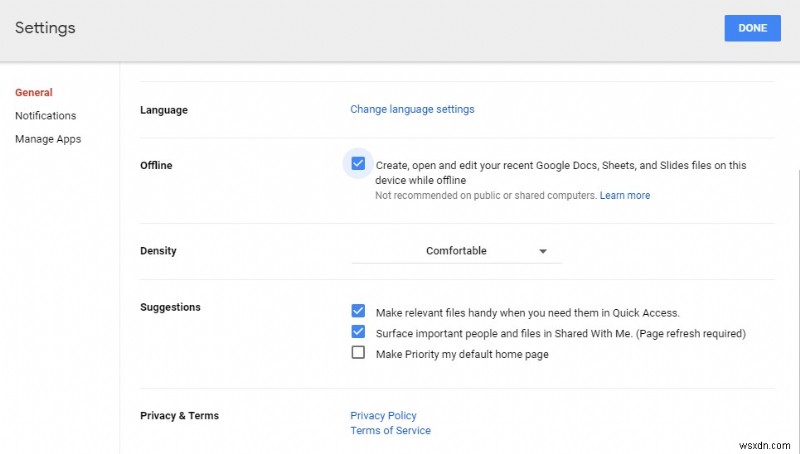
Task: Switch to the Notifications tab
Action: tap(45, 116)
